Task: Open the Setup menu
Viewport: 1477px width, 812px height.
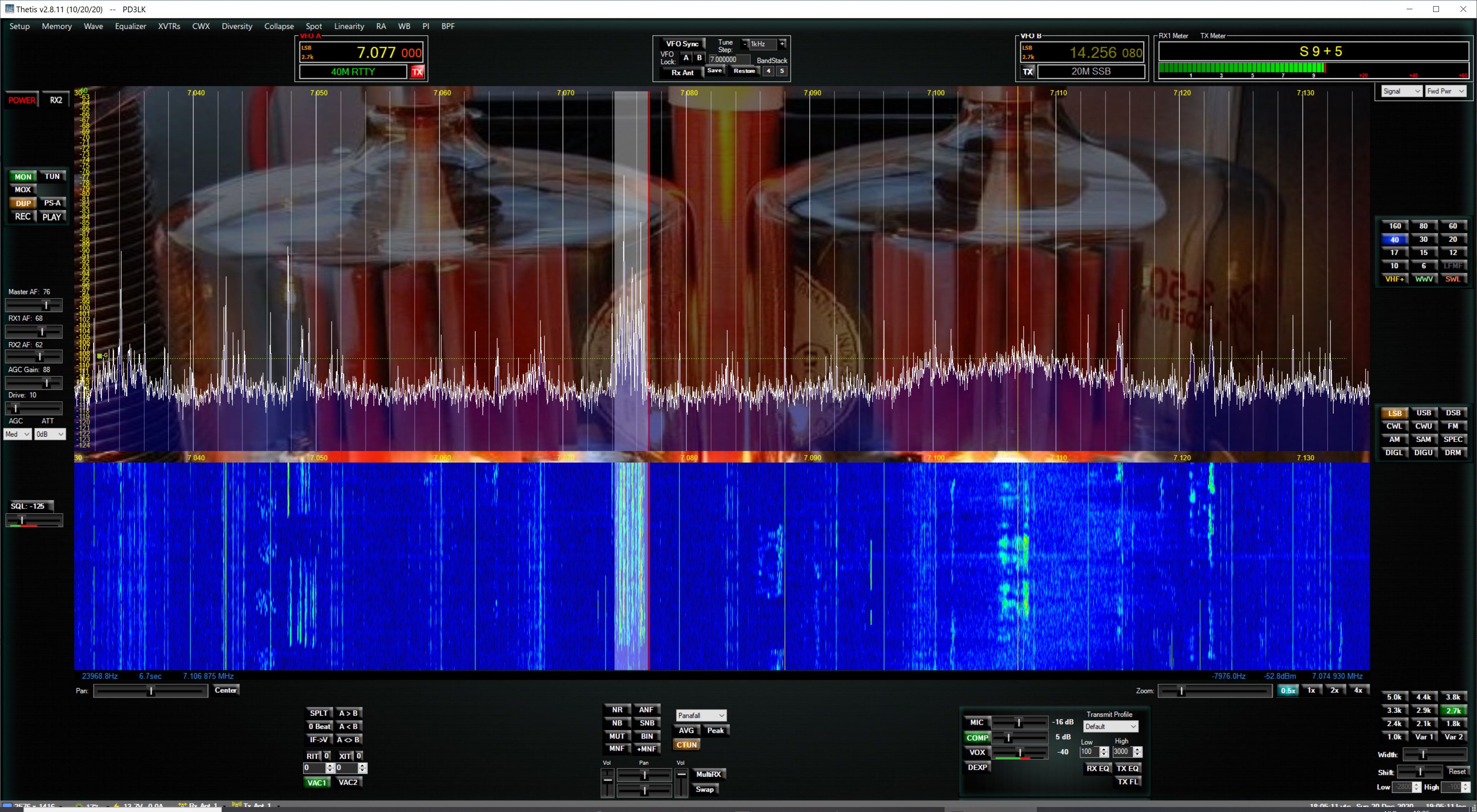Action: click(x=20, y=27)
